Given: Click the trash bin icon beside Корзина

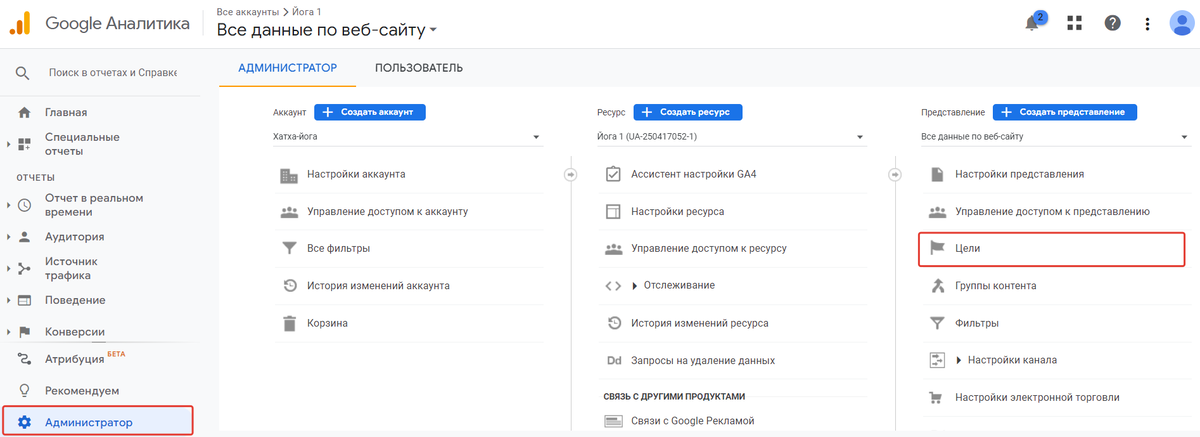Looking at the screenshot, I should [x=289, y=323].
